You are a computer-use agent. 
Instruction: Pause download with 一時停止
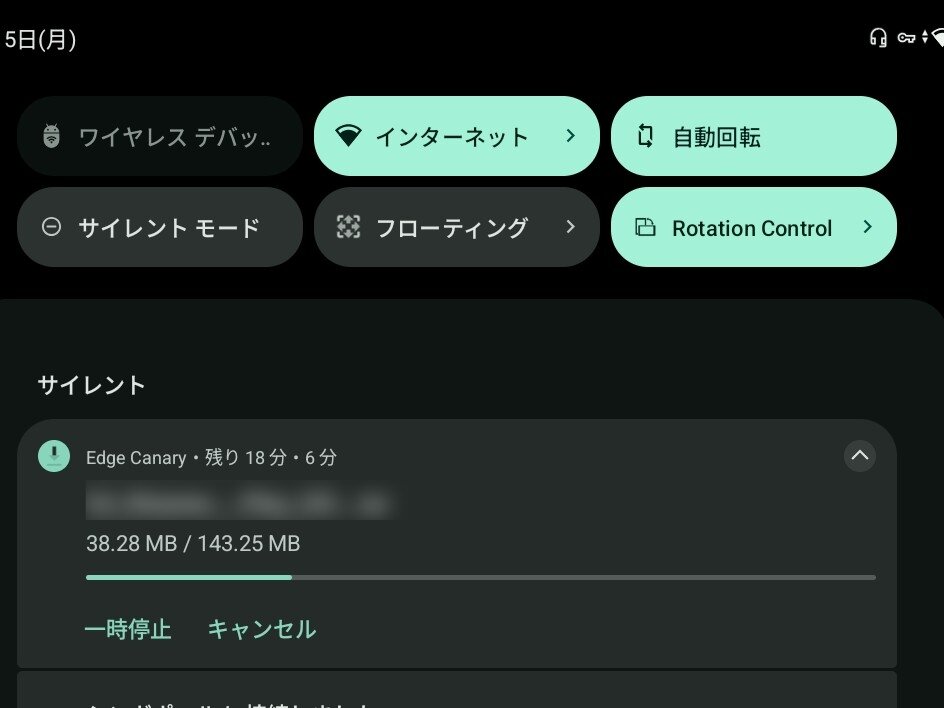(128, 629)
